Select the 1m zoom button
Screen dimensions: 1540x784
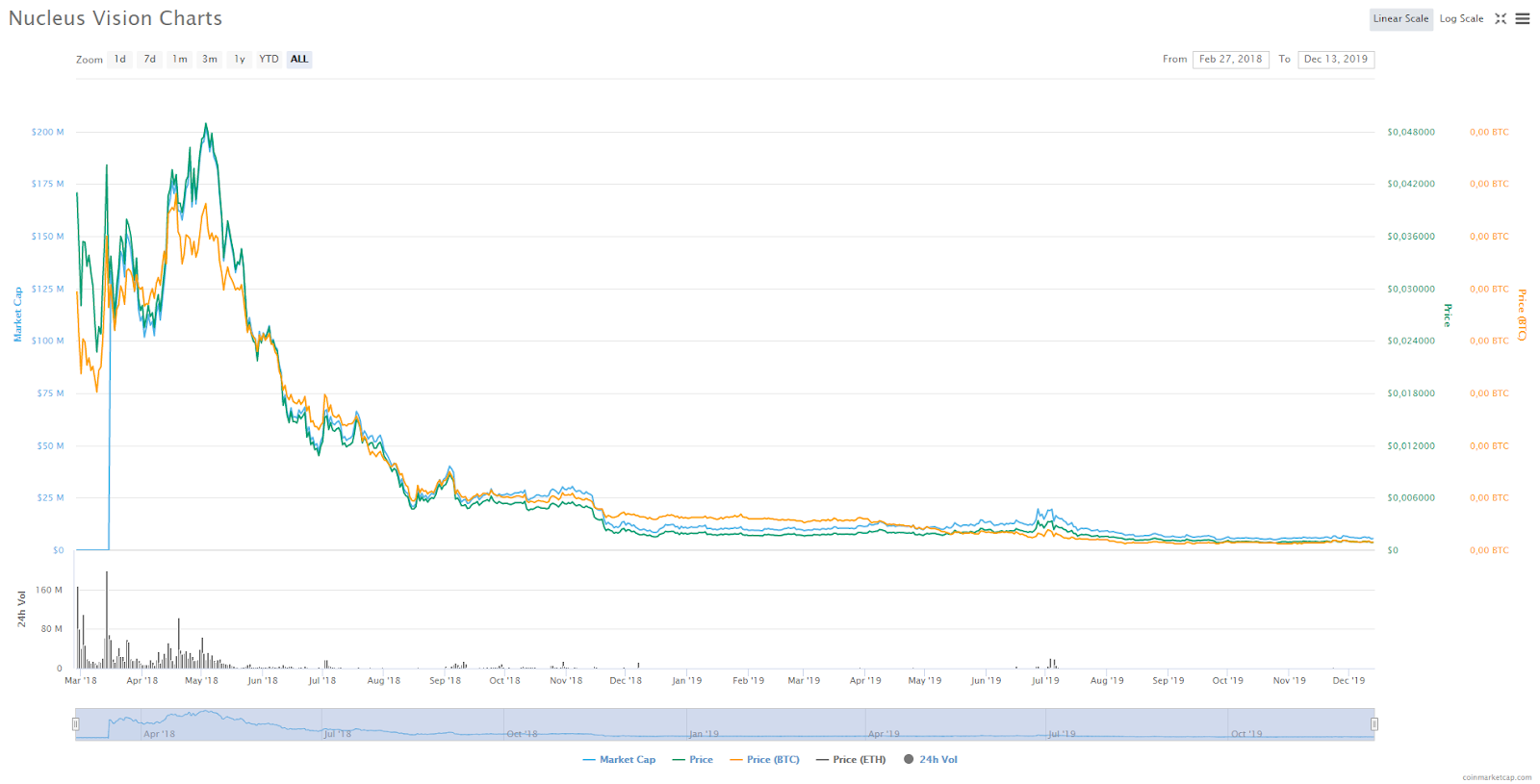[180, 60]
